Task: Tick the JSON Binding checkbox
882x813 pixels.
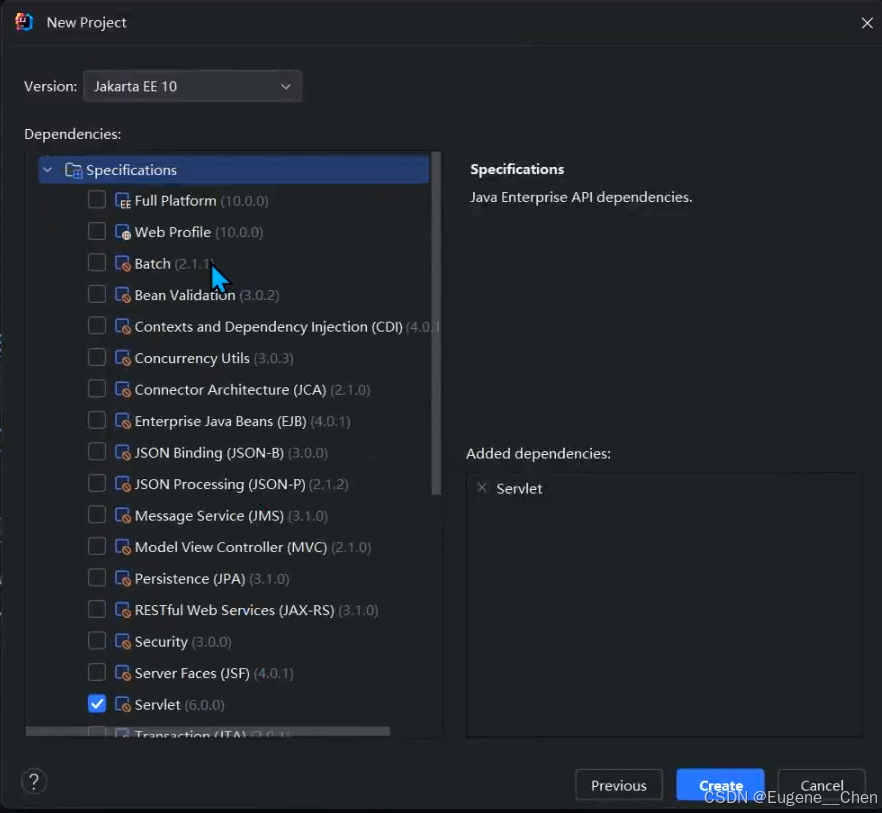Action: coord(97,452)
